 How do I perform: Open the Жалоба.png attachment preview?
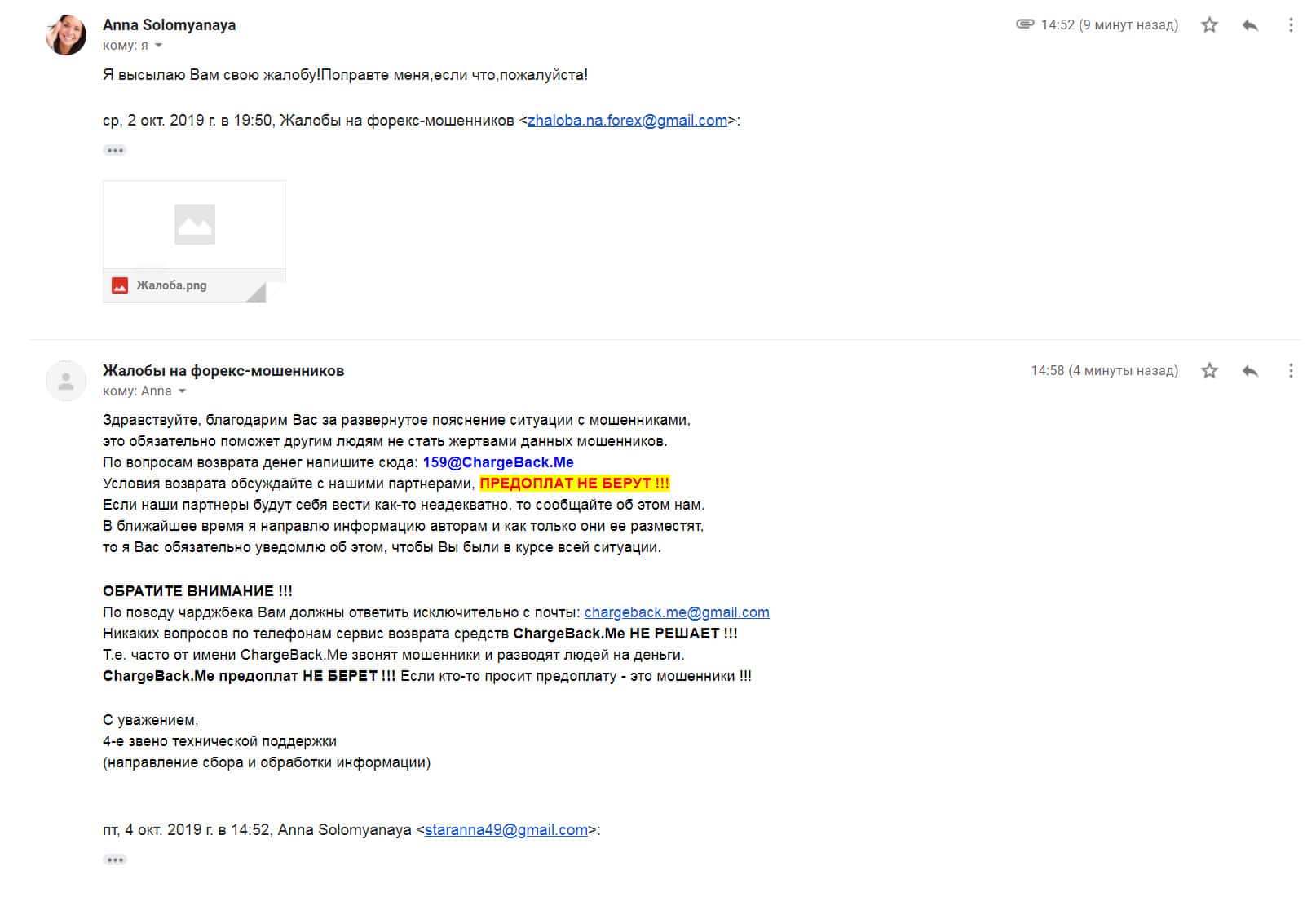194,225
